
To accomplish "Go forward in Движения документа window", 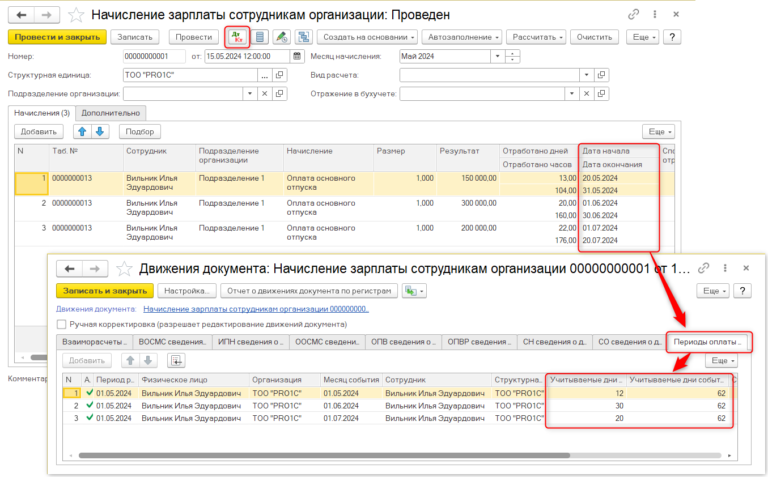I will (95, 269).
